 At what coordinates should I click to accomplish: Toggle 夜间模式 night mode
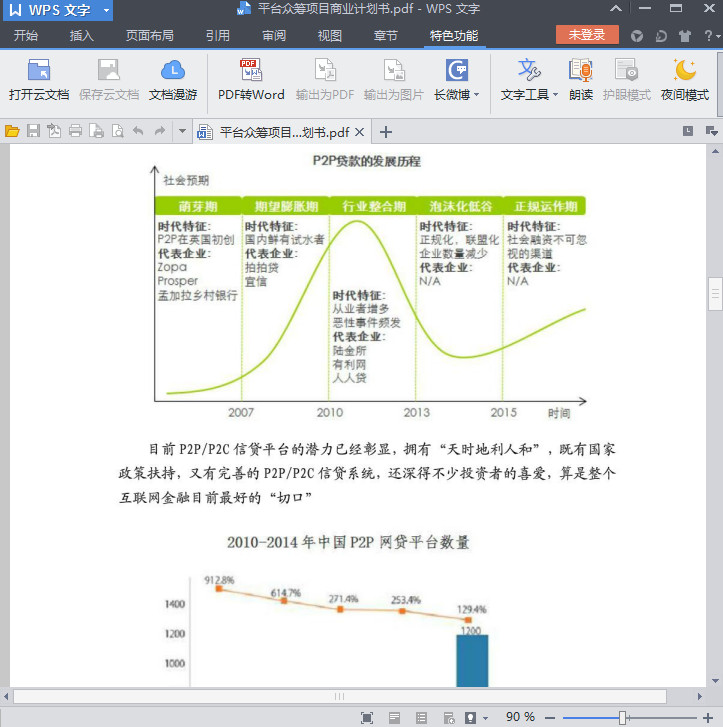tap(685, 80)
